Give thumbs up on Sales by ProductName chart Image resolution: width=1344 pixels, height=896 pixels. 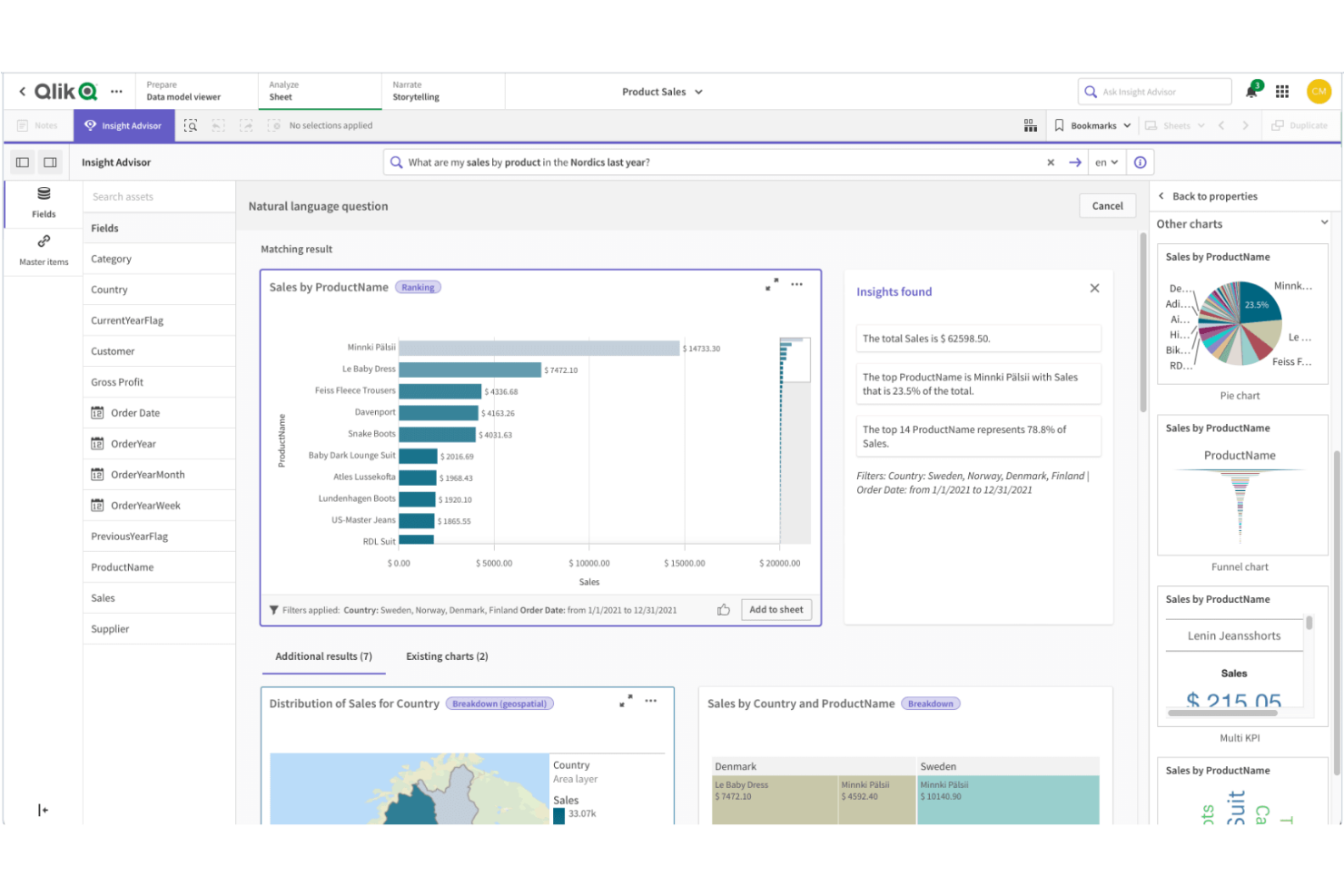pyautogui.click(x=724, y=609)
